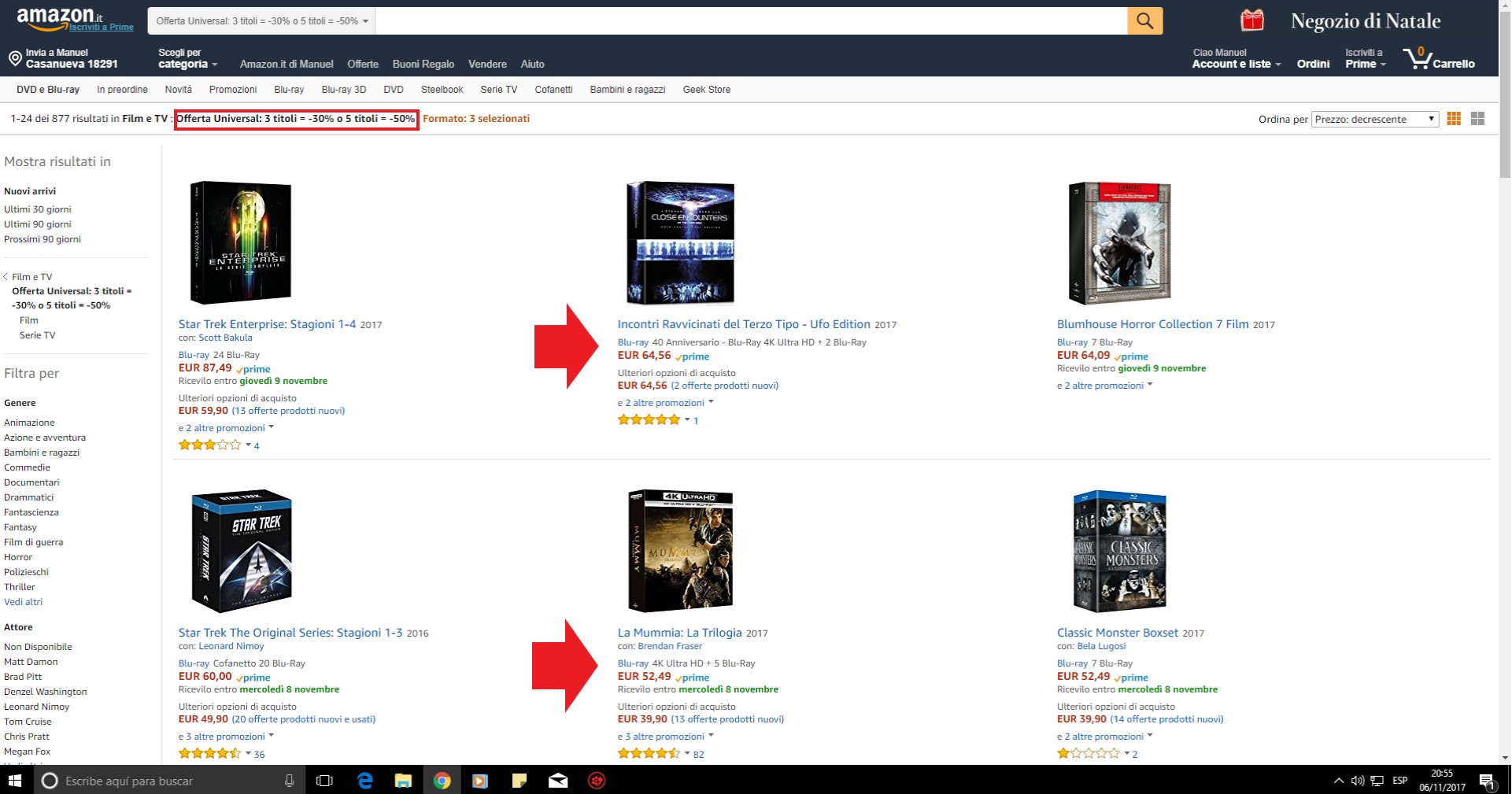Filter by Fantascienza genre

31,512
